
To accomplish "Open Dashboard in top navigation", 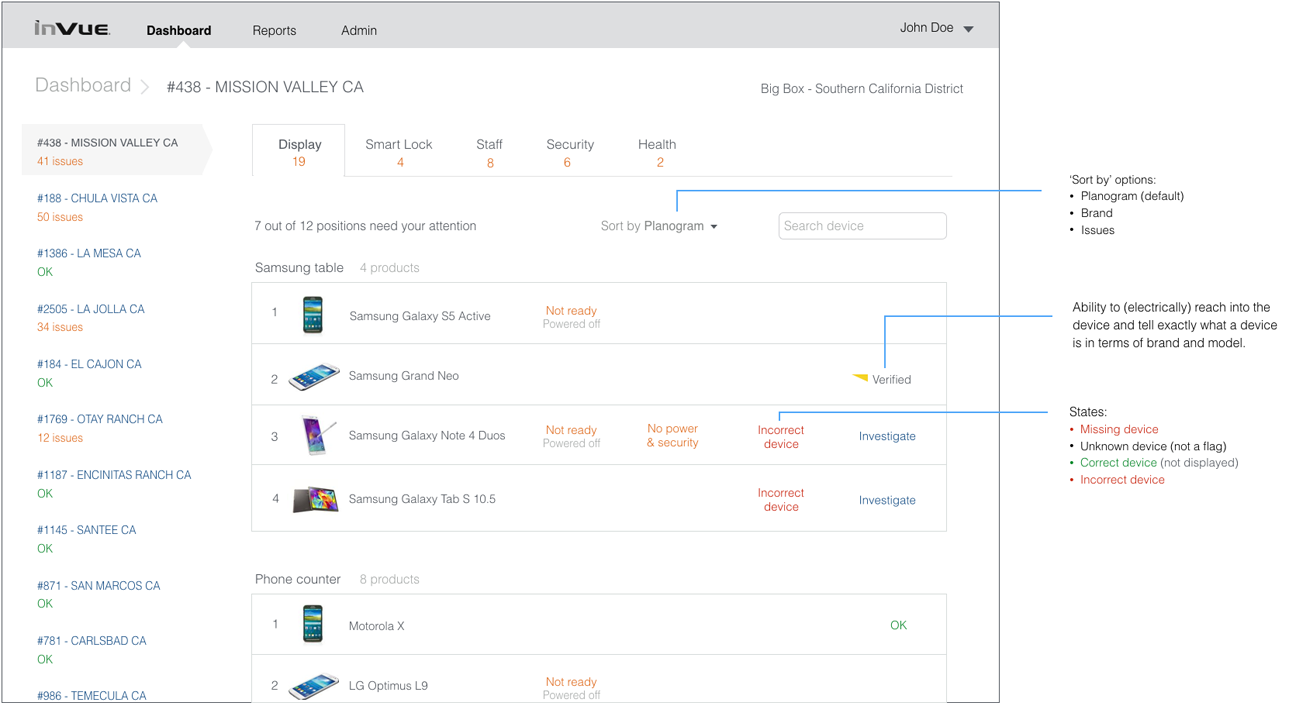I will [x=179, y=30].
